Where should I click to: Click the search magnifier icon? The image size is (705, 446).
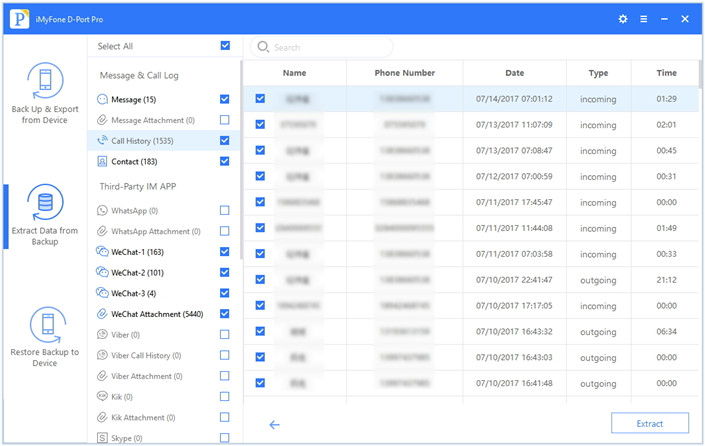(263, 47)
